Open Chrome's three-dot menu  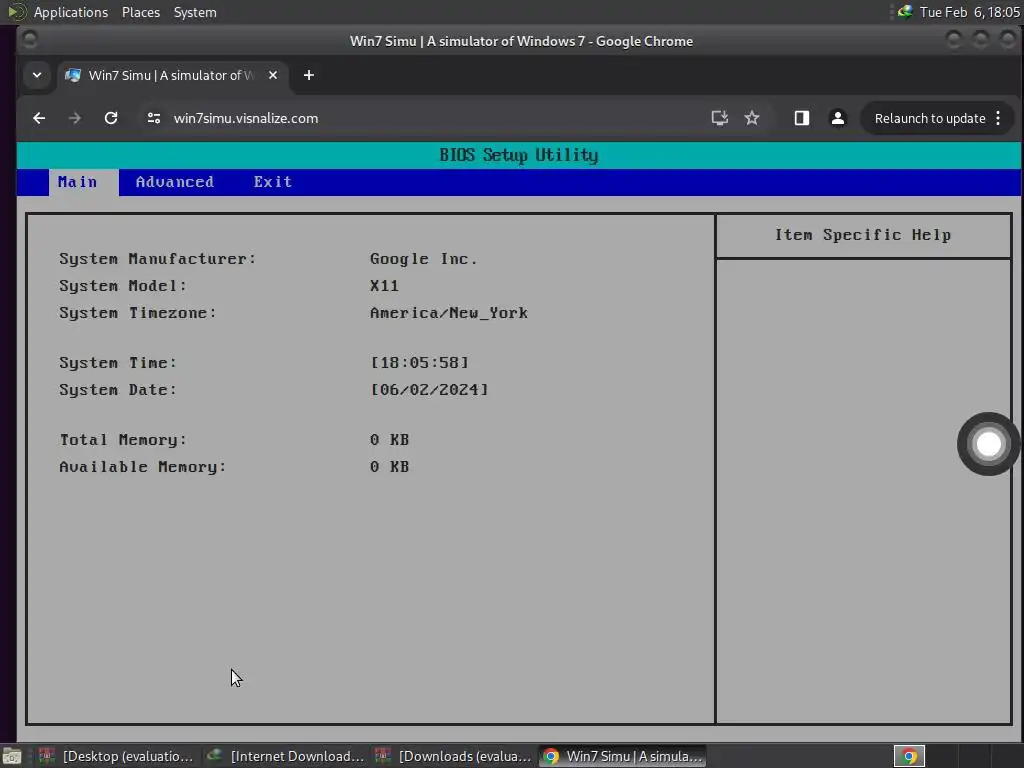[x=998, y=118]
